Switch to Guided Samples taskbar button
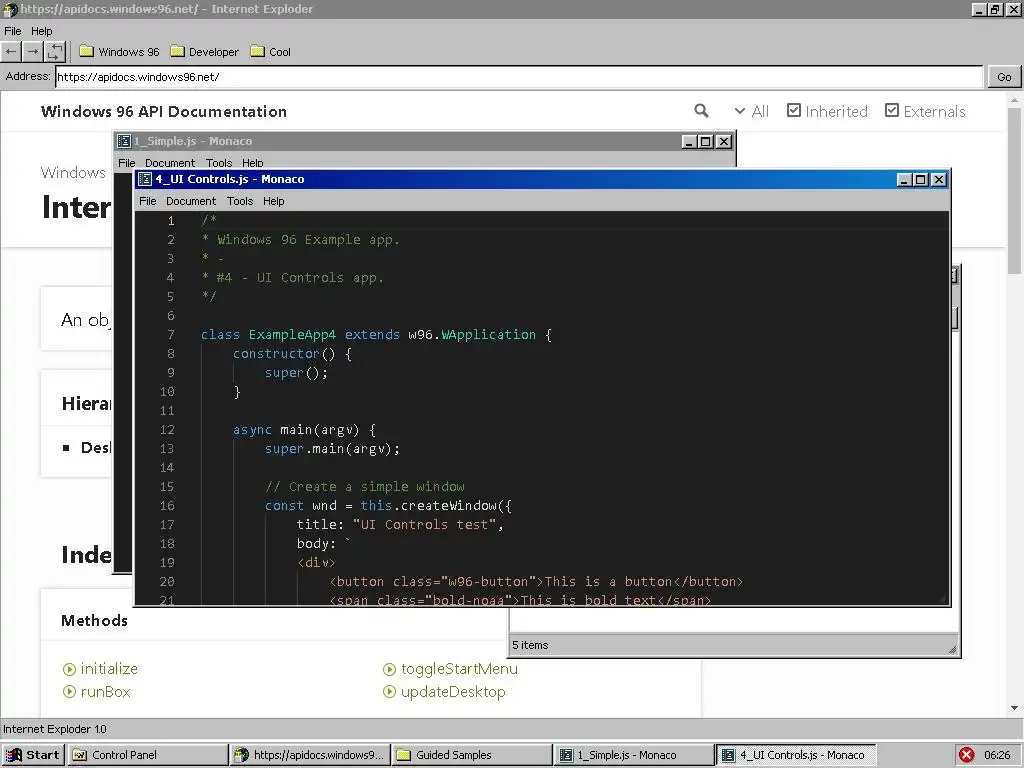This screenshot has width=1024, height=768. [472, 755]
